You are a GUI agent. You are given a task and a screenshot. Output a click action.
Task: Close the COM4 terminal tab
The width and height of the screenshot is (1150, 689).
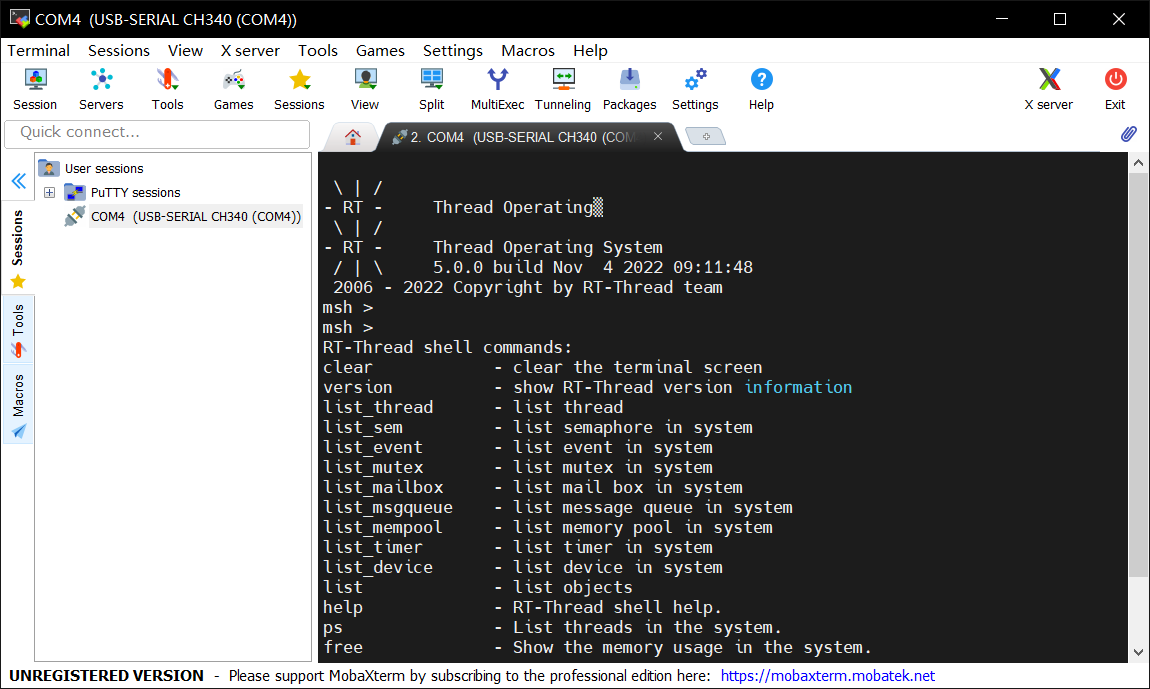(658, 136)
